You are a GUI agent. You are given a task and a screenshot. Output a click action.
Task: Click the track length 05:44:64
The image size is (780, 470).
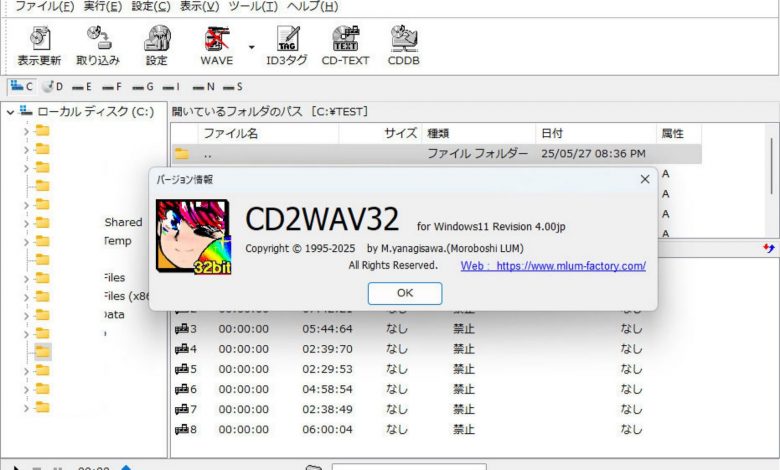[327, 329]
